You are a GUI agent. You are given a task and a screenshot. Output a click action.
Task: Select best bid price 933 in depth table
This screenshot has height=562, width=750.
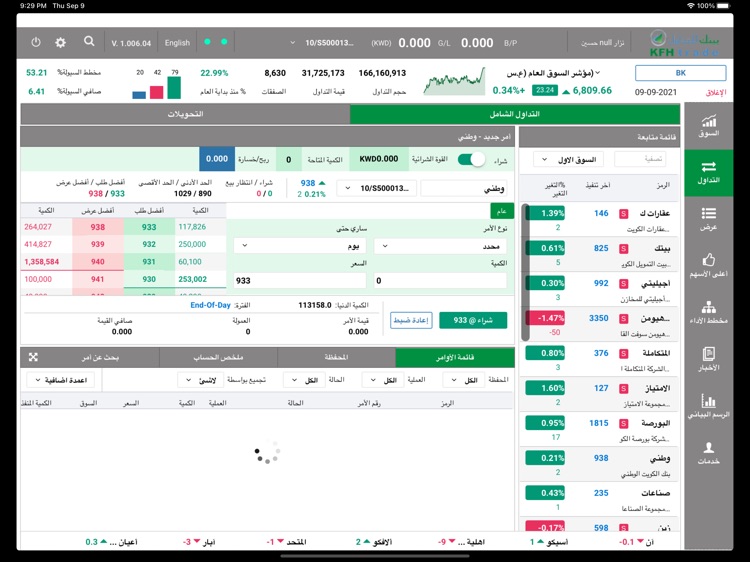[149, 227]
